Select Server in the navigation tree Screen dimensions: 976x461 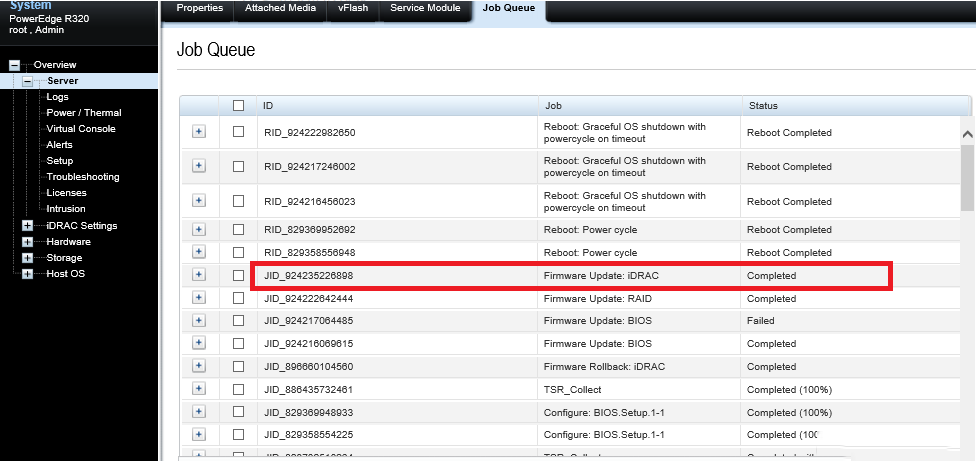pyautogui.click(x=63, y=81)
